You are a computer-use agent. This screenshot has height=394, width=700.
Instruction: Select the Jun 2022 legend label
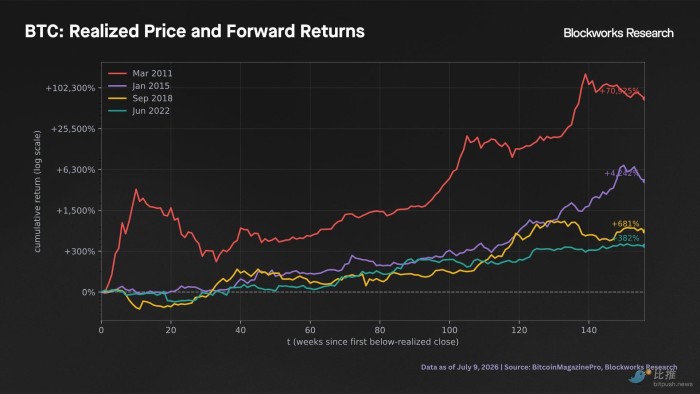tap(151, 111)
